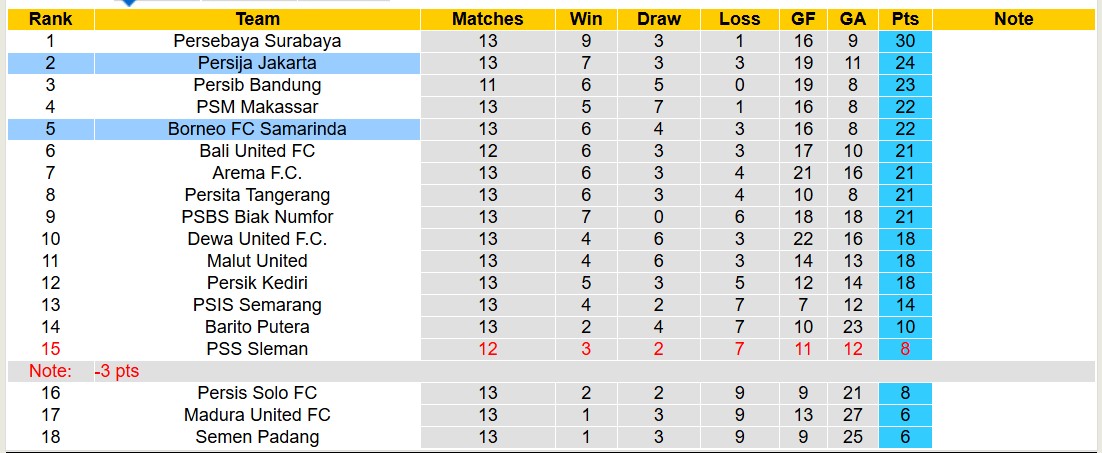Click the Pts column header
The height and width of the screenshot is (453, 1102).
click(x=905, y=19)
